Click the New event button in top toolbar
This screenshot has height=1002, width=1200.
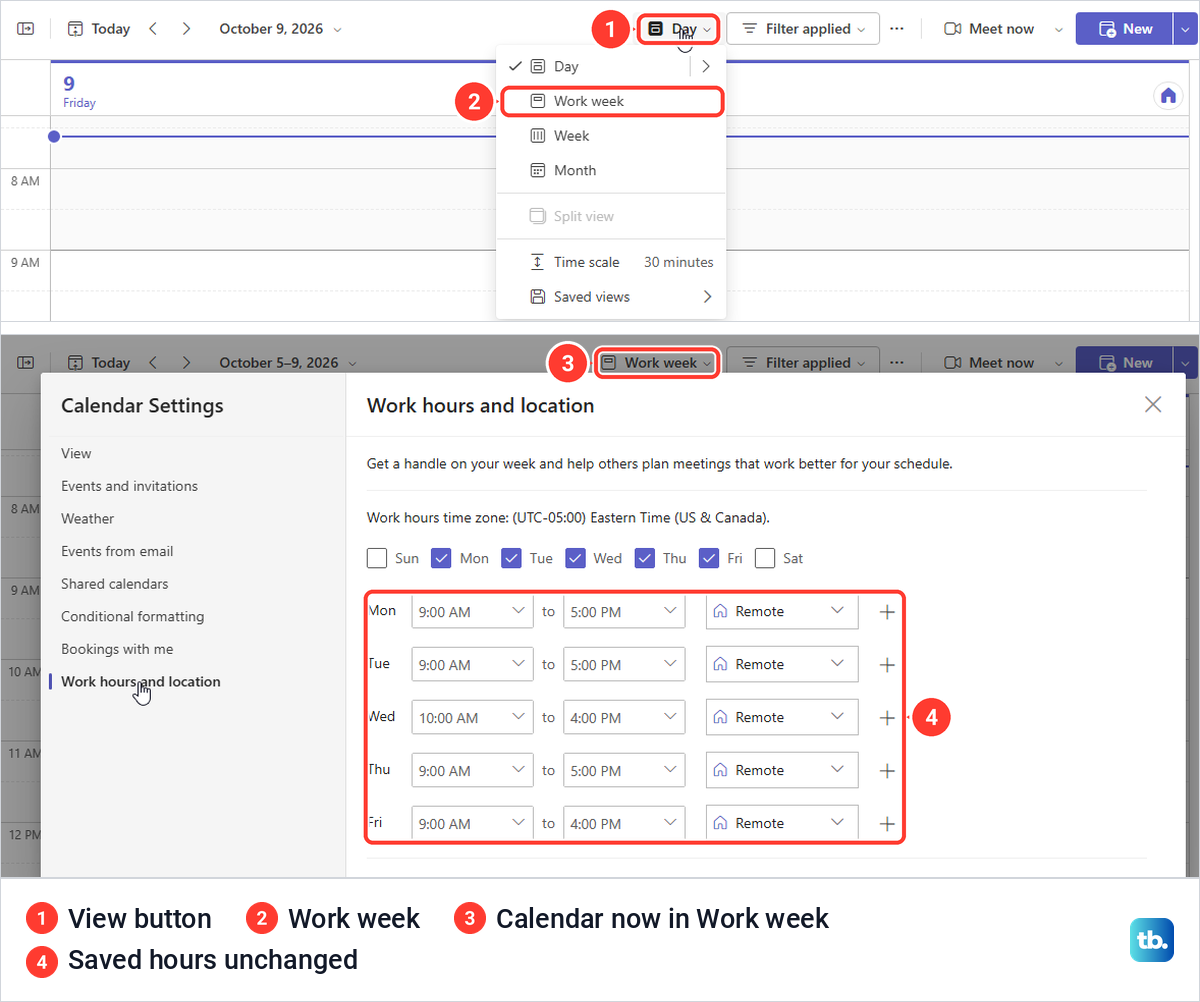[x=1123, y=29]
